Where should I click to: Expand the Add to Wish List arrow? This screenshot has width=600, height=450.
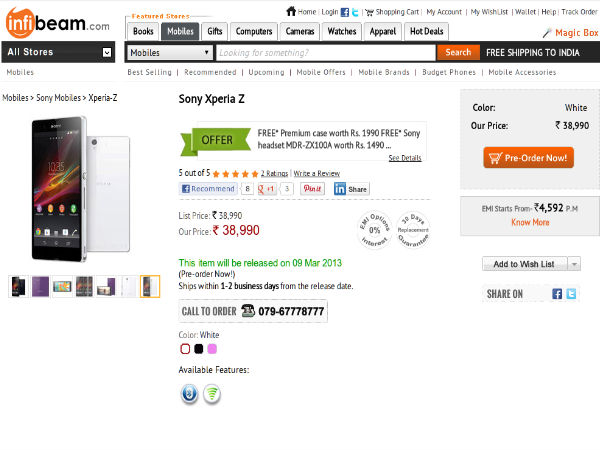pyautogui.click(x=574, y=264)
